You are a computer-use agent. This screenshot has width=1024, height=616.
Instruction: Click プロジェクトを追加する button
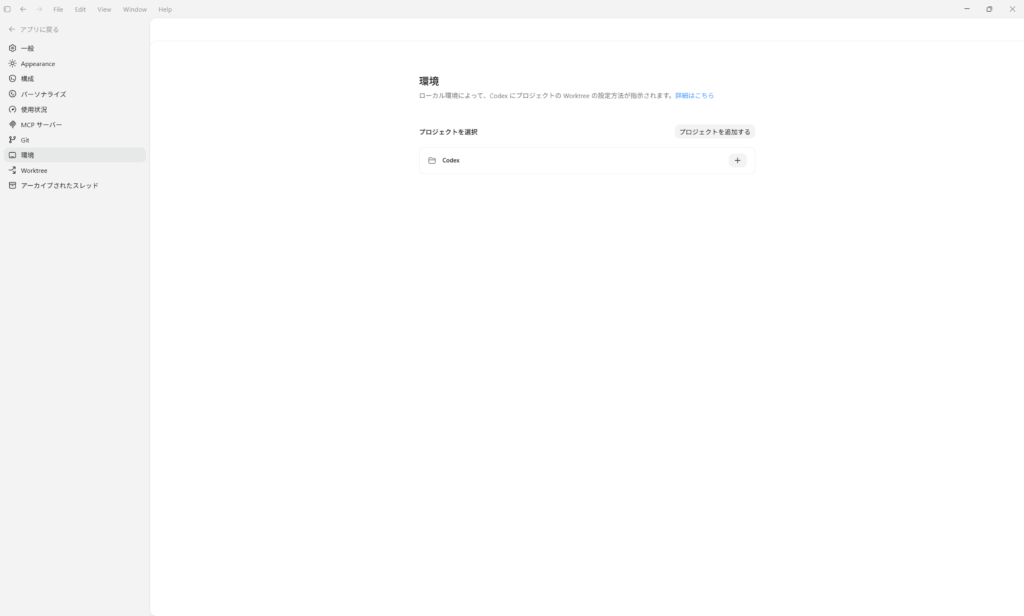[714, 132]
